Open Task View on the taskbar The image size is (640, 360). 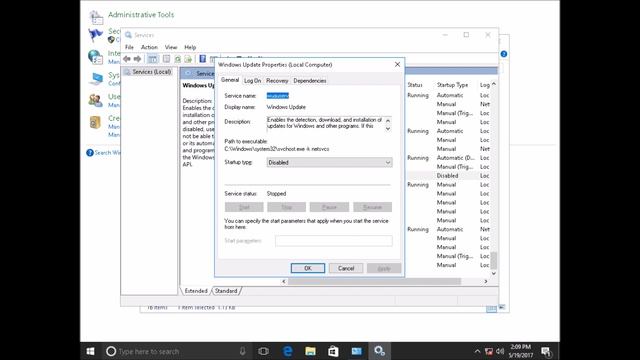(x=264, y=351)
